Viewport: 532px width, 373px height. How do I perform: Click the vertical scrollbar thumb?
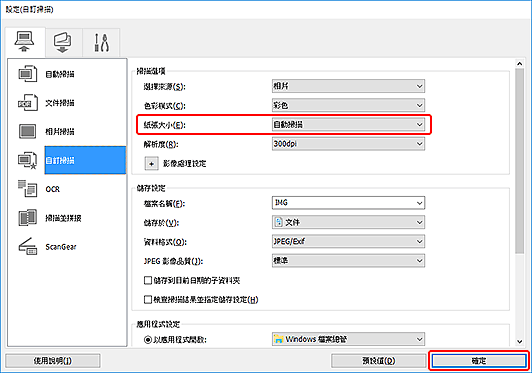coord(519,161)
